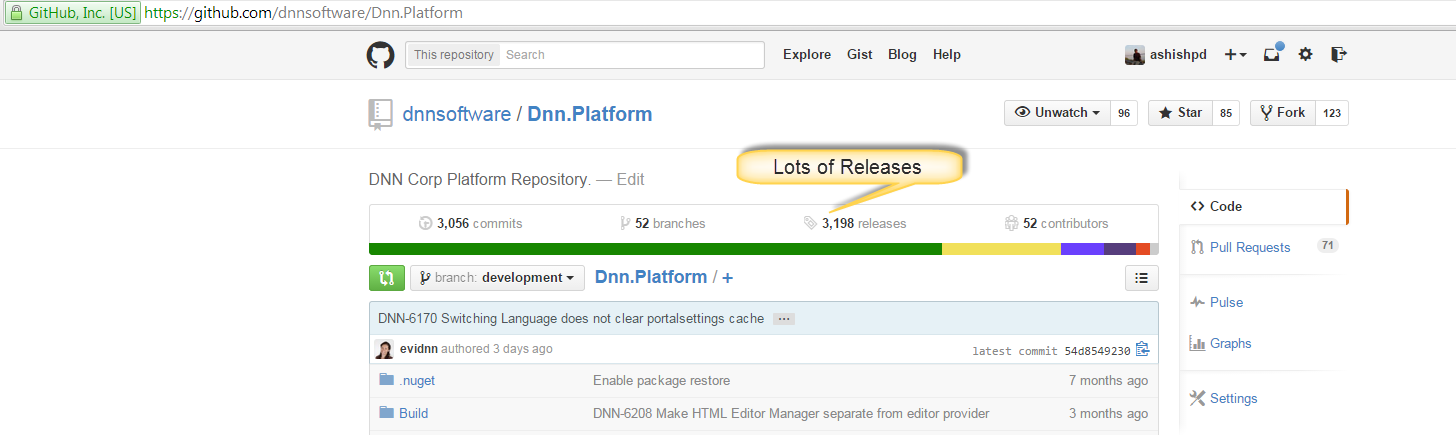Expand commit message ellipsis button
The width and height of the screenshot is (1456, 435).
[x=784, y=319]
